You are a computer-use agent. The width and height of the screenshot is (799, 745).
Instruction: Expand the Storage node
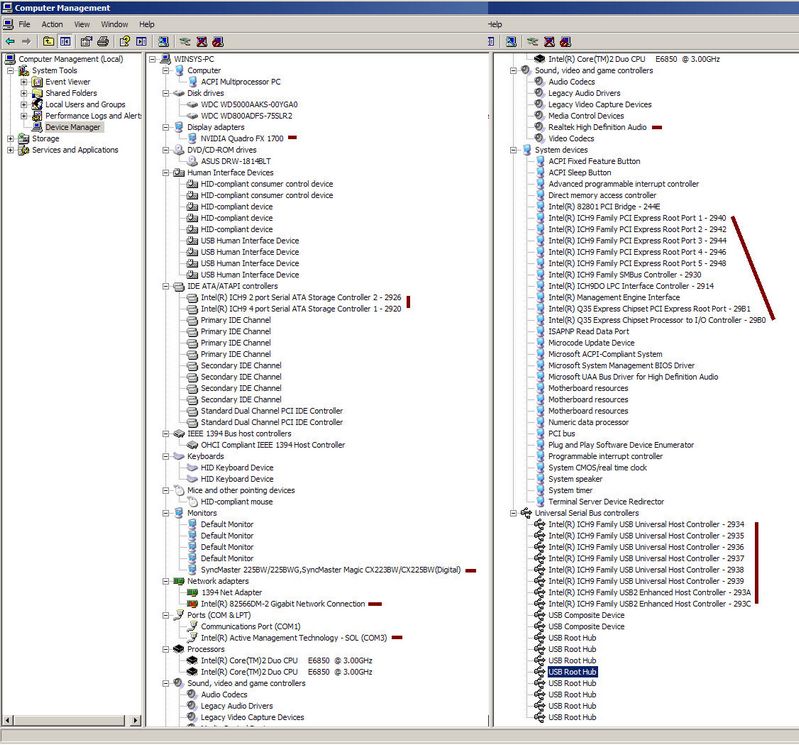[11, 138]
